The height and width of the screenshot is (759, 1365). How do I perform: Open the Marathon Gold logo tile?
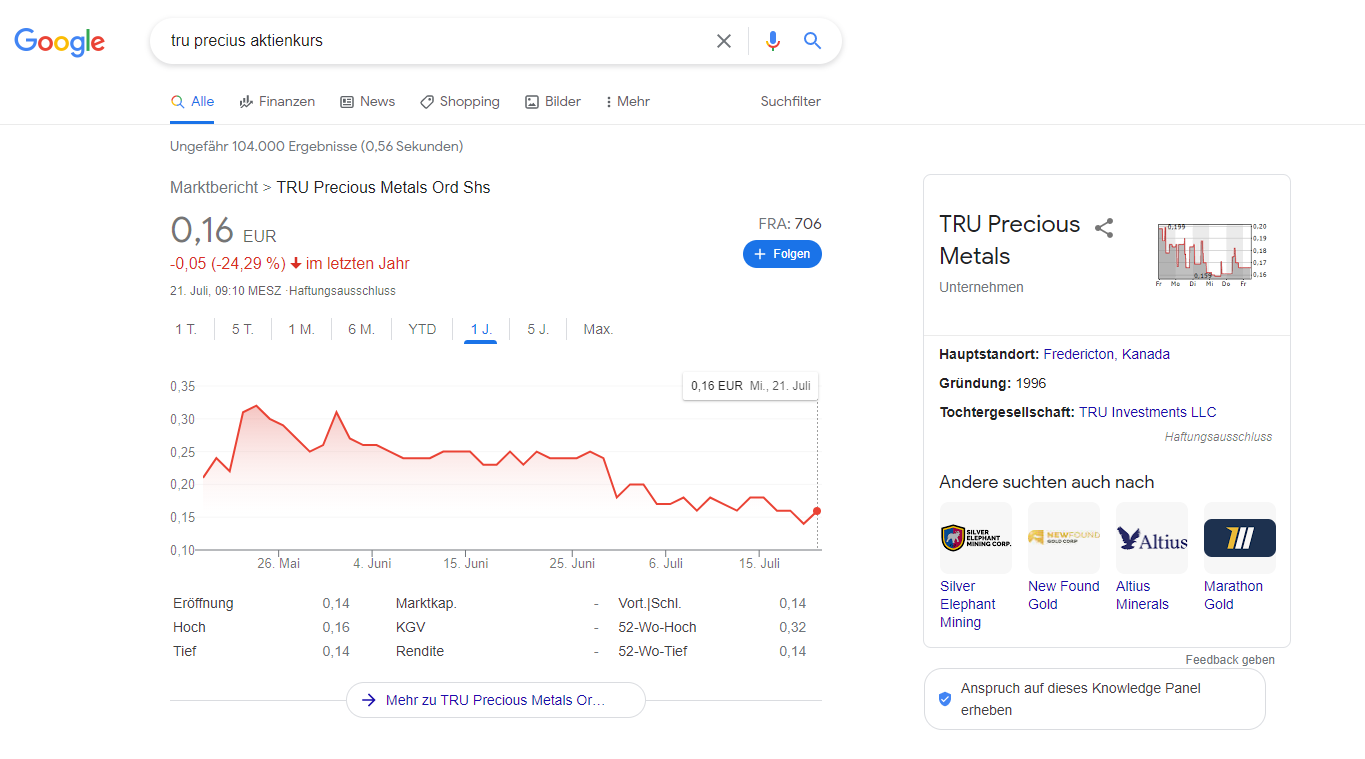pos(1239,538)
